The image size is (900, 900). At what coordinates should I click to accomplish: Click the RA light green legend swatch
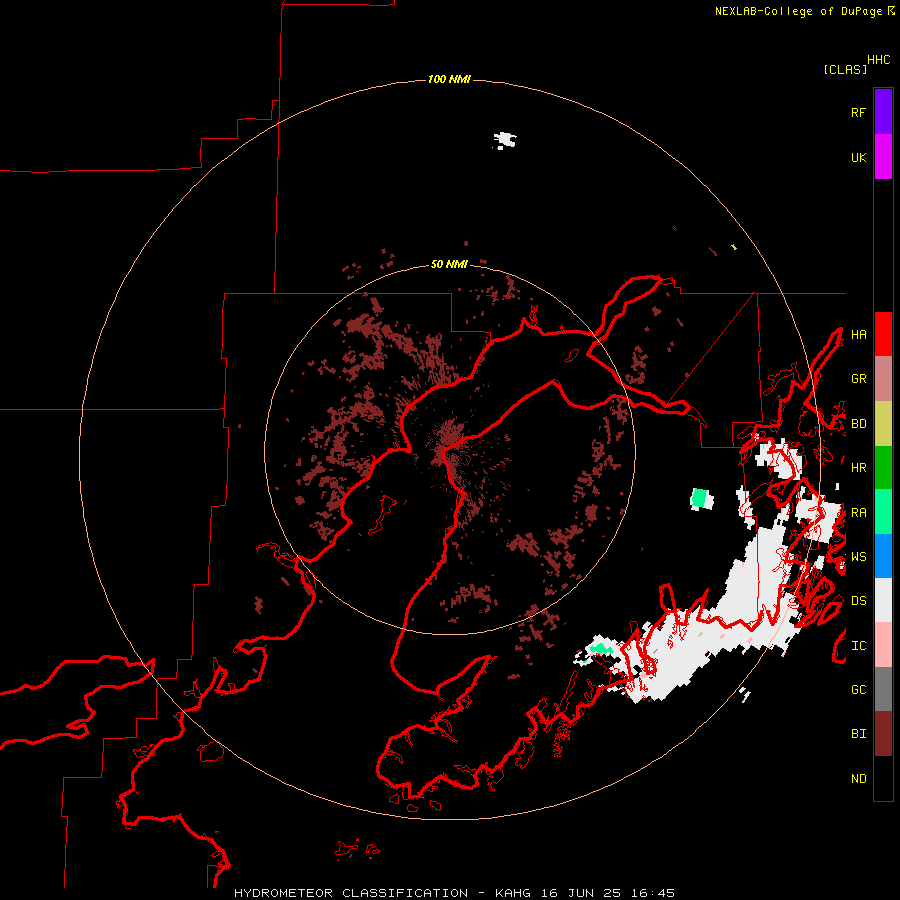click(x=883, y=512)
